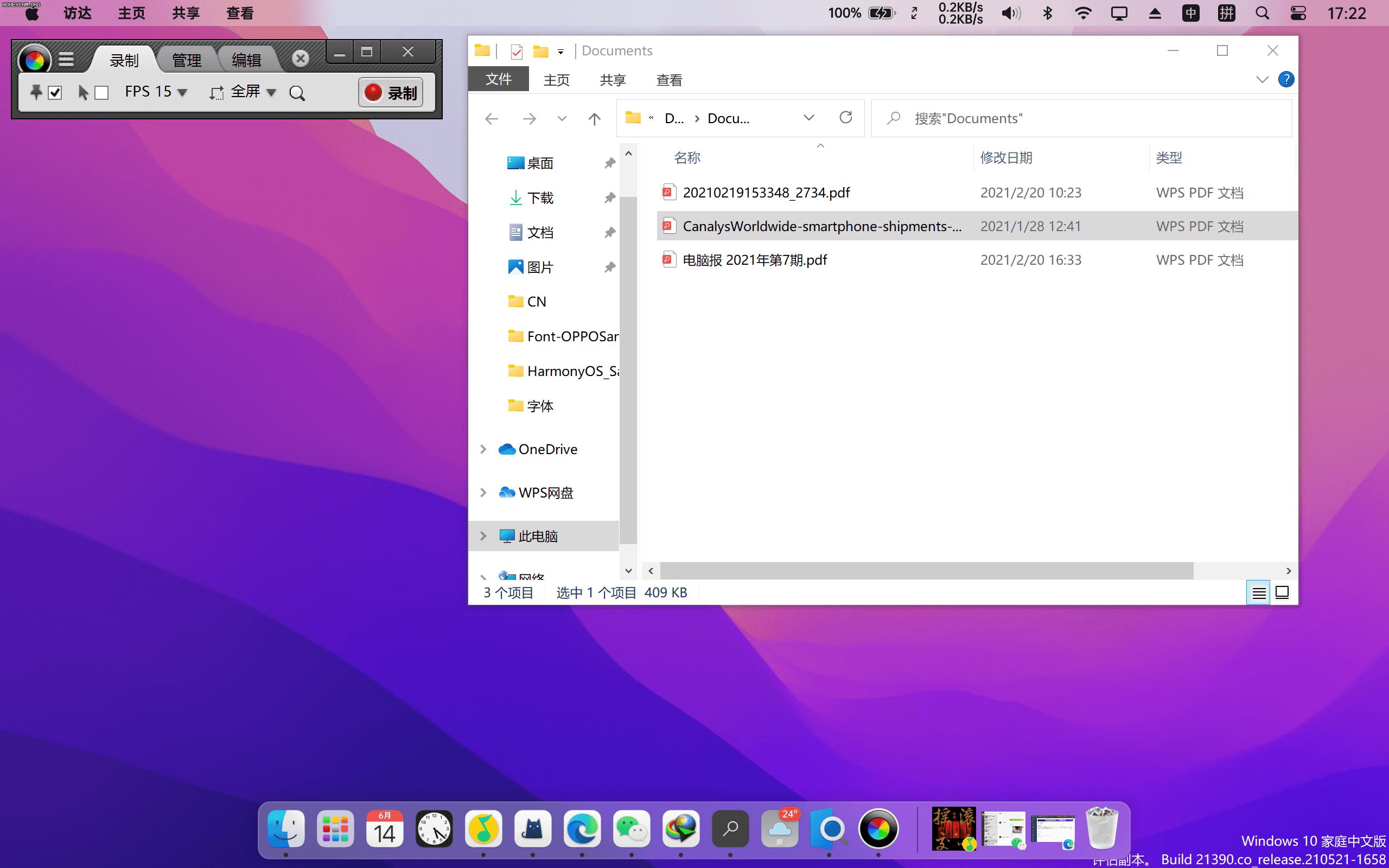
Task: Click the new folder icon in quick access toolbar
Action: pyautogui.click(x=540, y=51)
